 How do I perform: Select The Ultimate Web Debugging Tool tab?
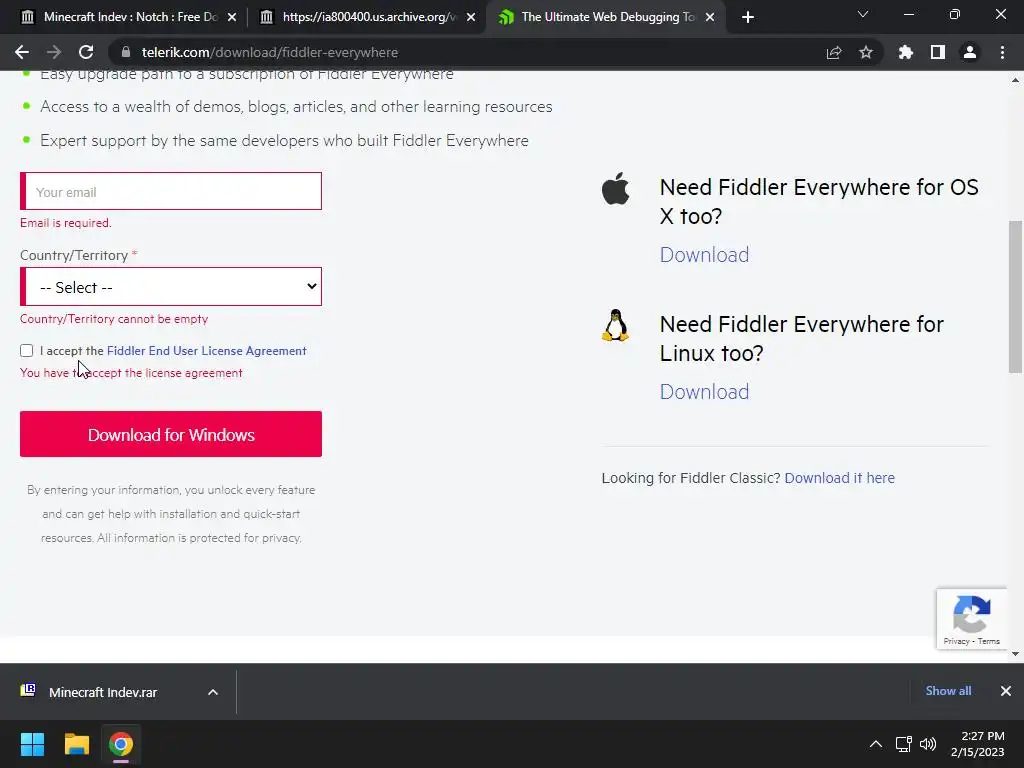pos(605,17)
